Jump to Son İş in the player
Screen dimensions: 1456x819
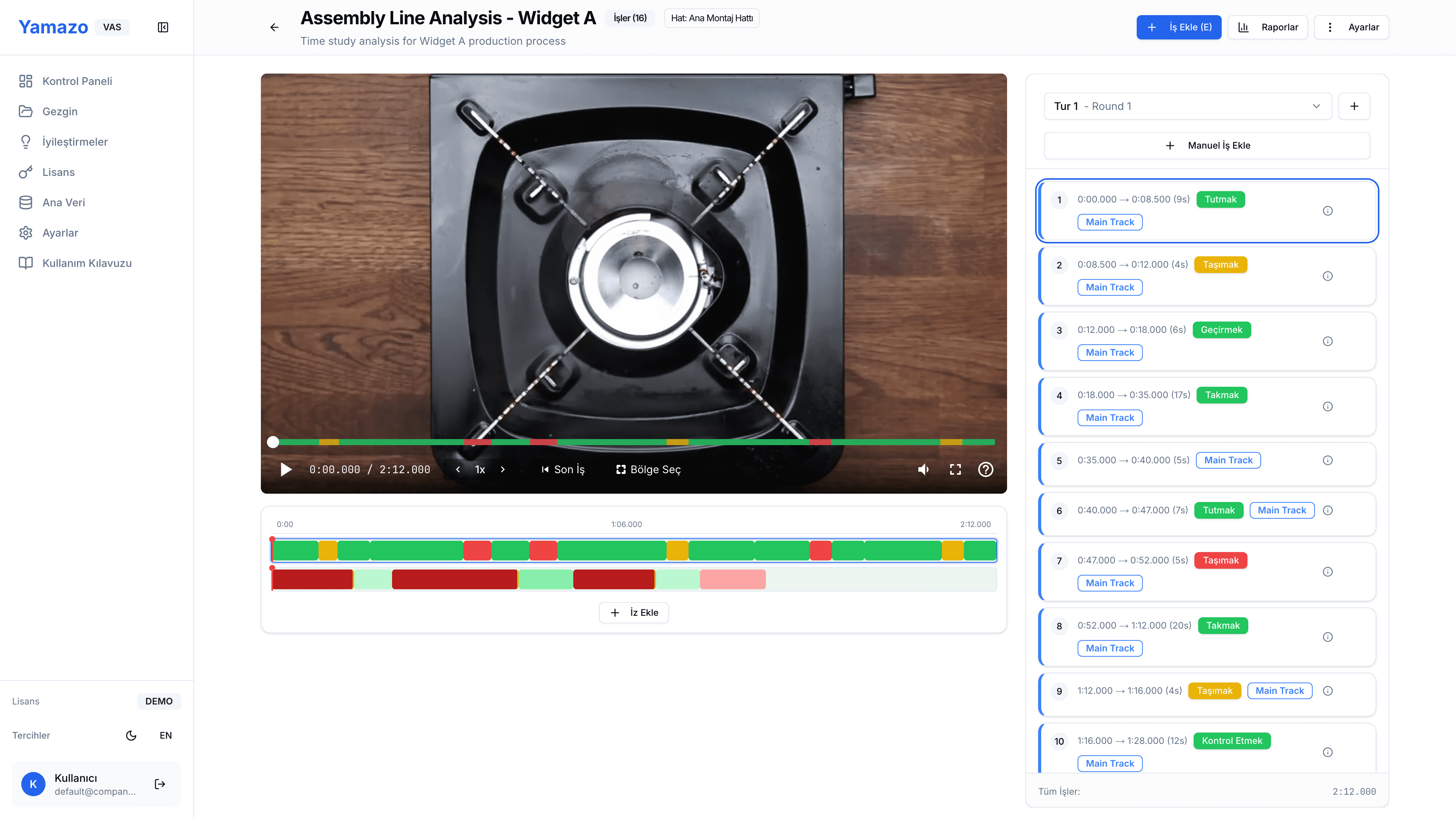coord(563,469)
